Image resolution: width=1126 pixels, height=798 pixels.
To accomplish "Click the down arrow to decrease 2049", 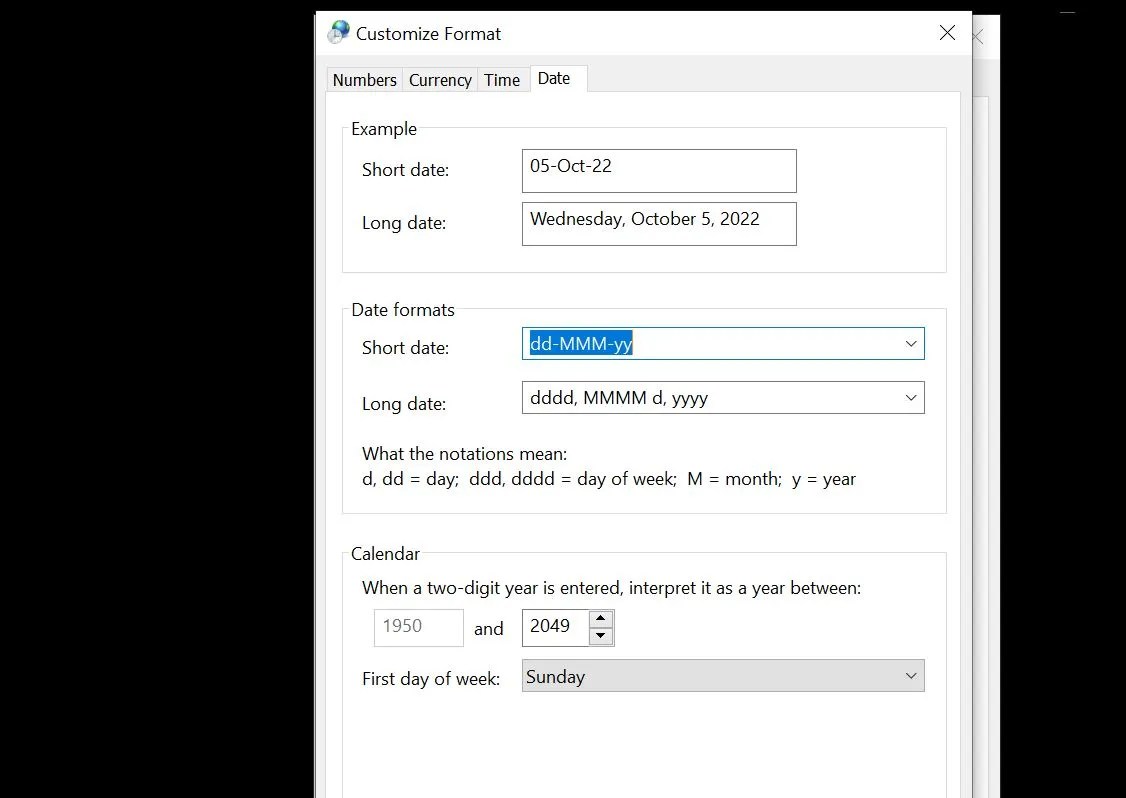I will point(601,634).
